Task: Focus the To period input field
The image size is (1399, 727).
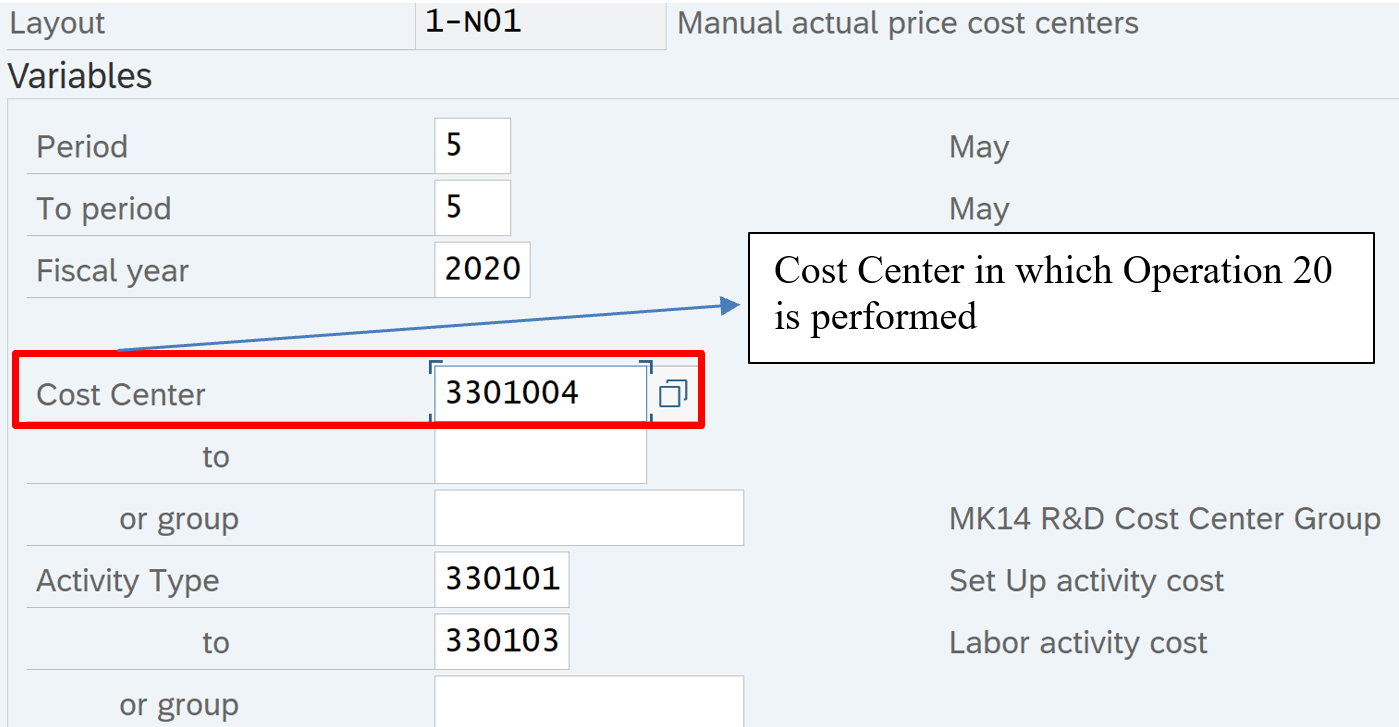Action: click(x=472, y=208)
